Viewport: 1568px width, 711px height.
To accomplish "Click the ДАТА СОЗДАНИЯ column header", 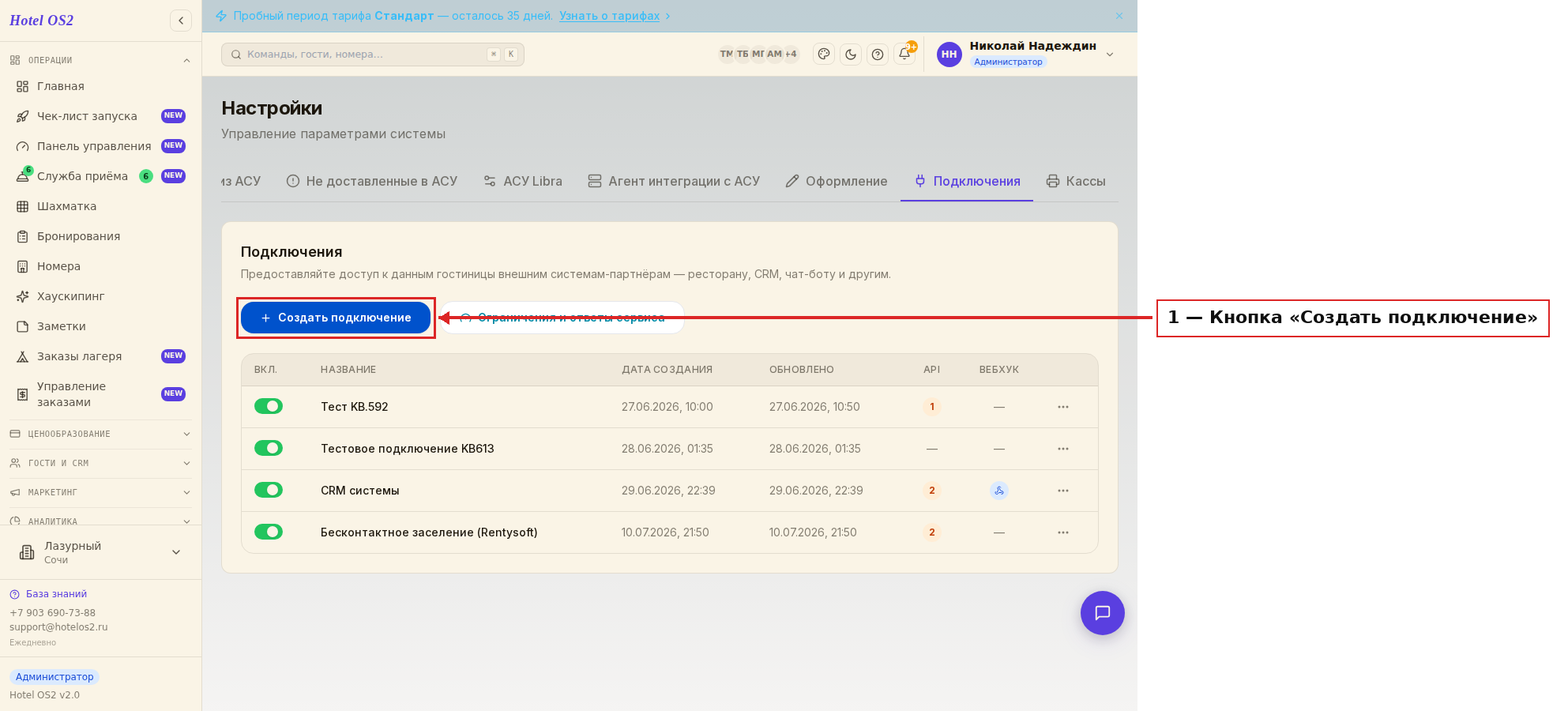I will point(667,370).
